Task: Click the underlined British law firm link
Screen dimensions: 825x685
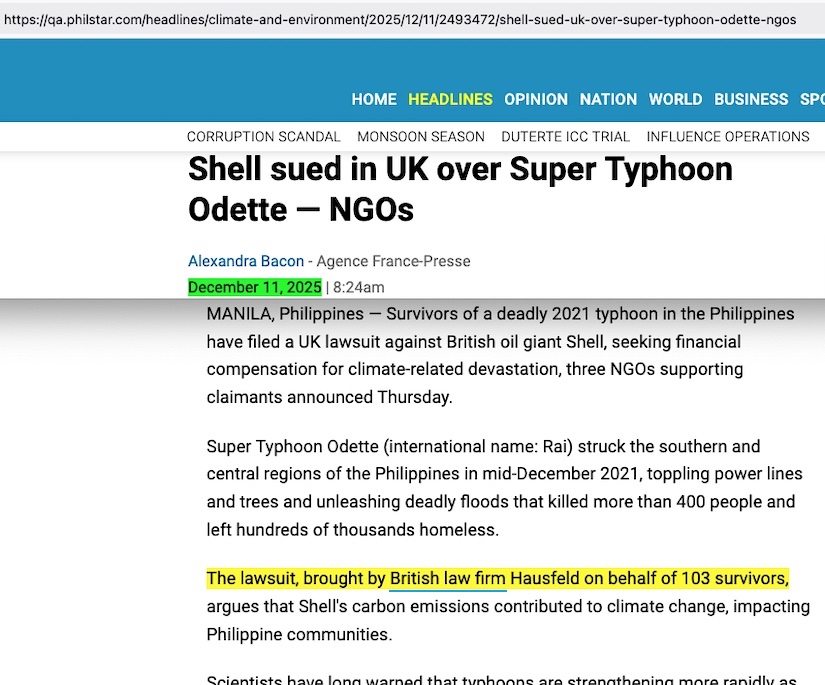Action: [x=447, y=578]
